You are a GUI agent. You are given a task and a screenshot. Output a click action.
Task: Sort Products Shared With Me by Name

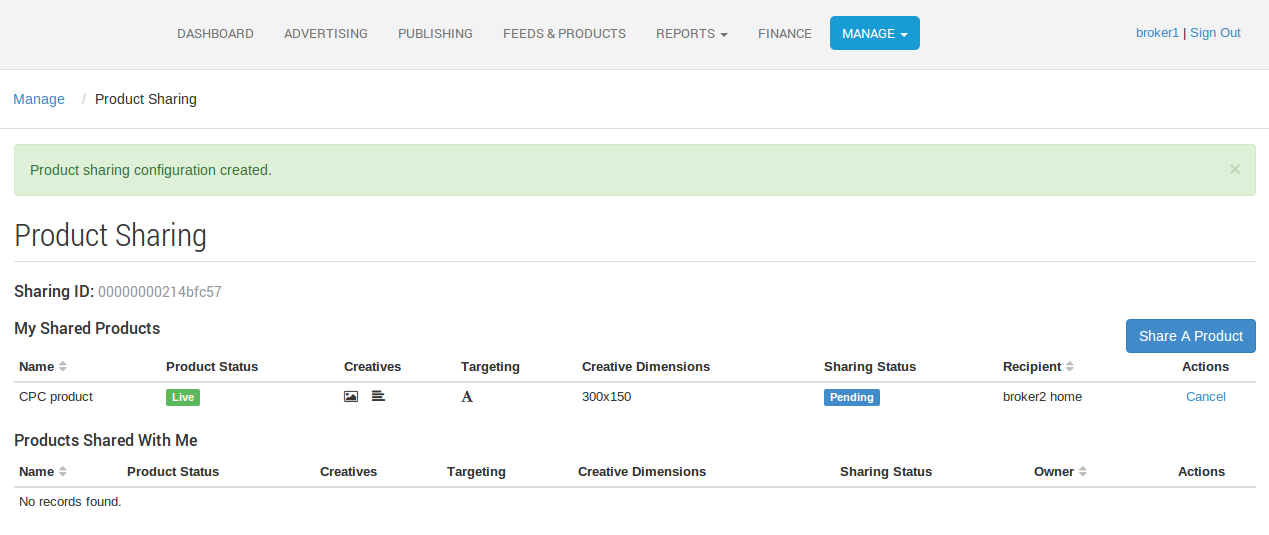43,472
